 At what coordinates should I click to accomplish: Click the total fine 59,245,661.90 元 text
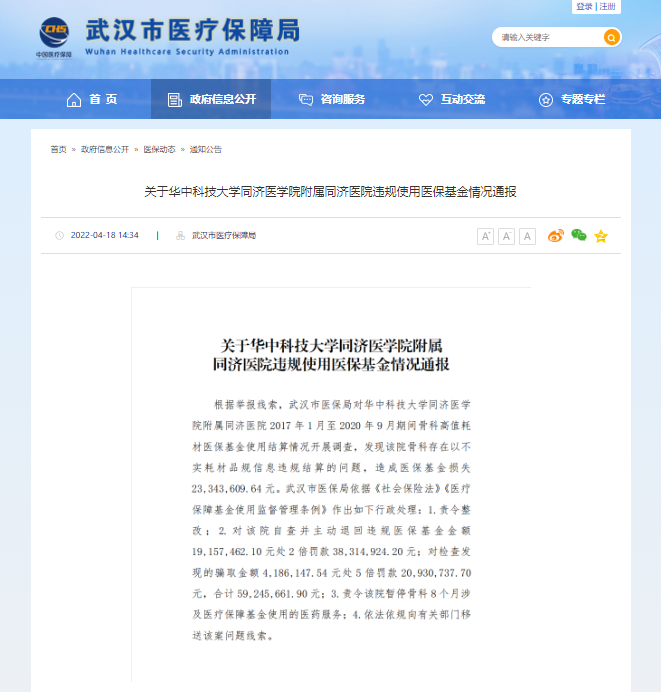pyautogui.click(x=279, y=594)
